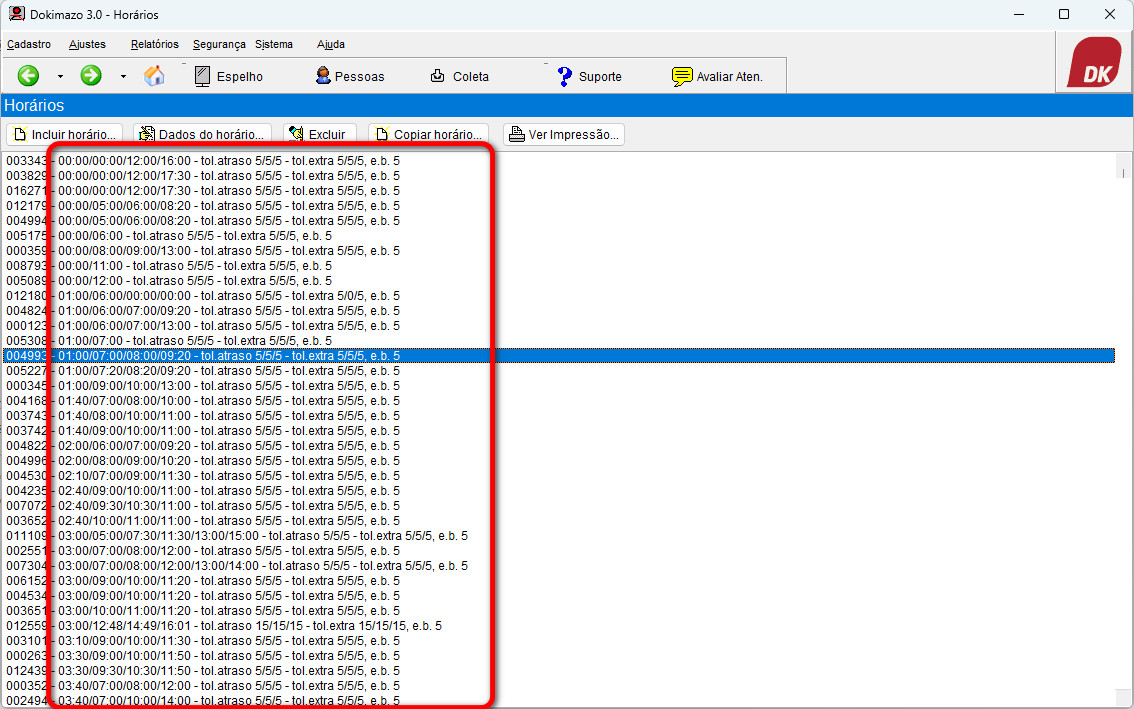
Task: Click the Copiar horário button
Action: point(428,134)
